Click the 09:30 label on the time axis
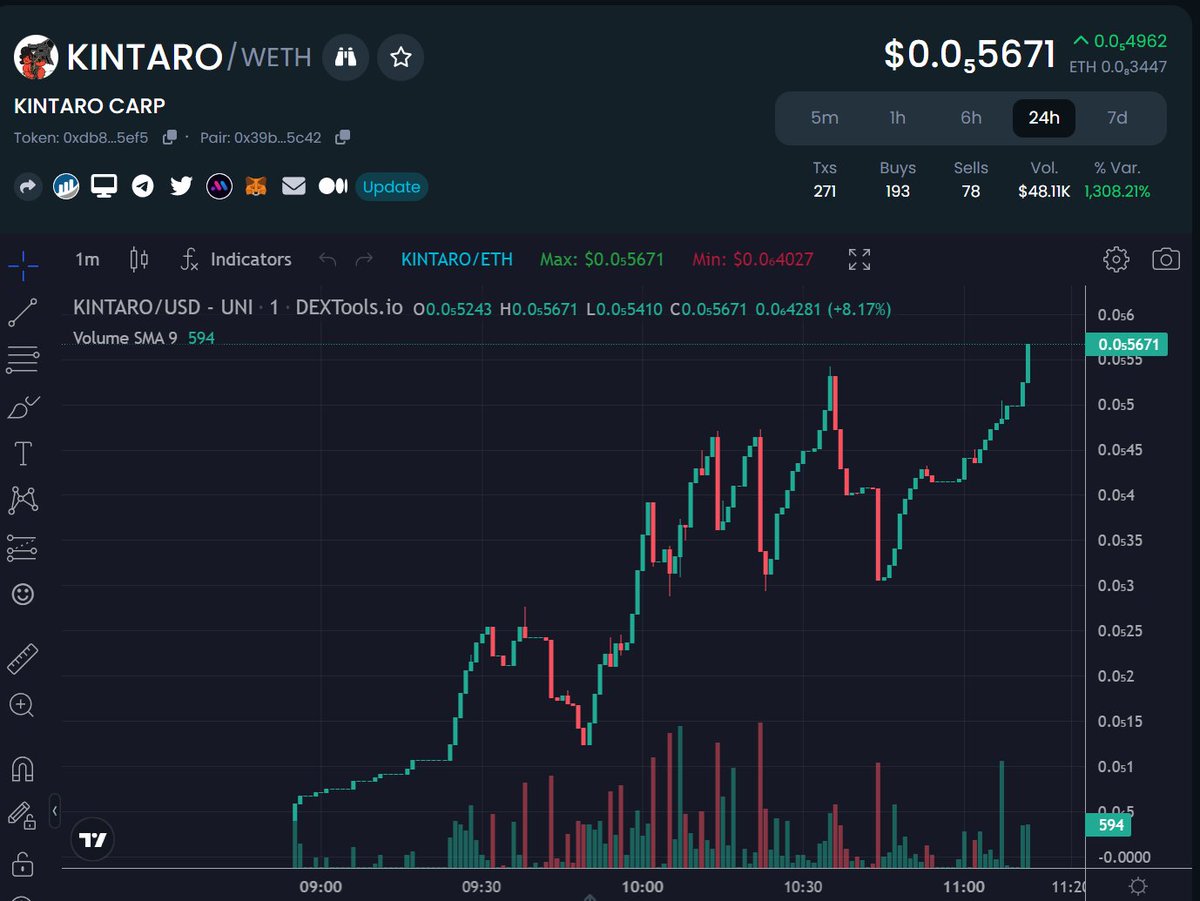 click(x=481, y=886)
